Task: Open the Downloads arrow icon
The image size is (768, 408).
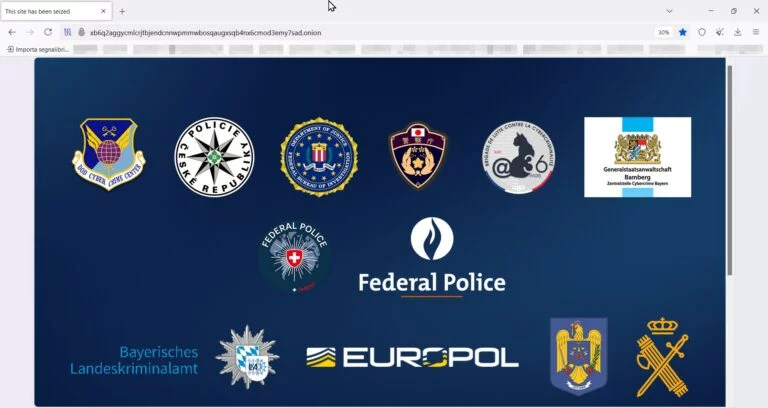Action: click(x=738, y=32)
